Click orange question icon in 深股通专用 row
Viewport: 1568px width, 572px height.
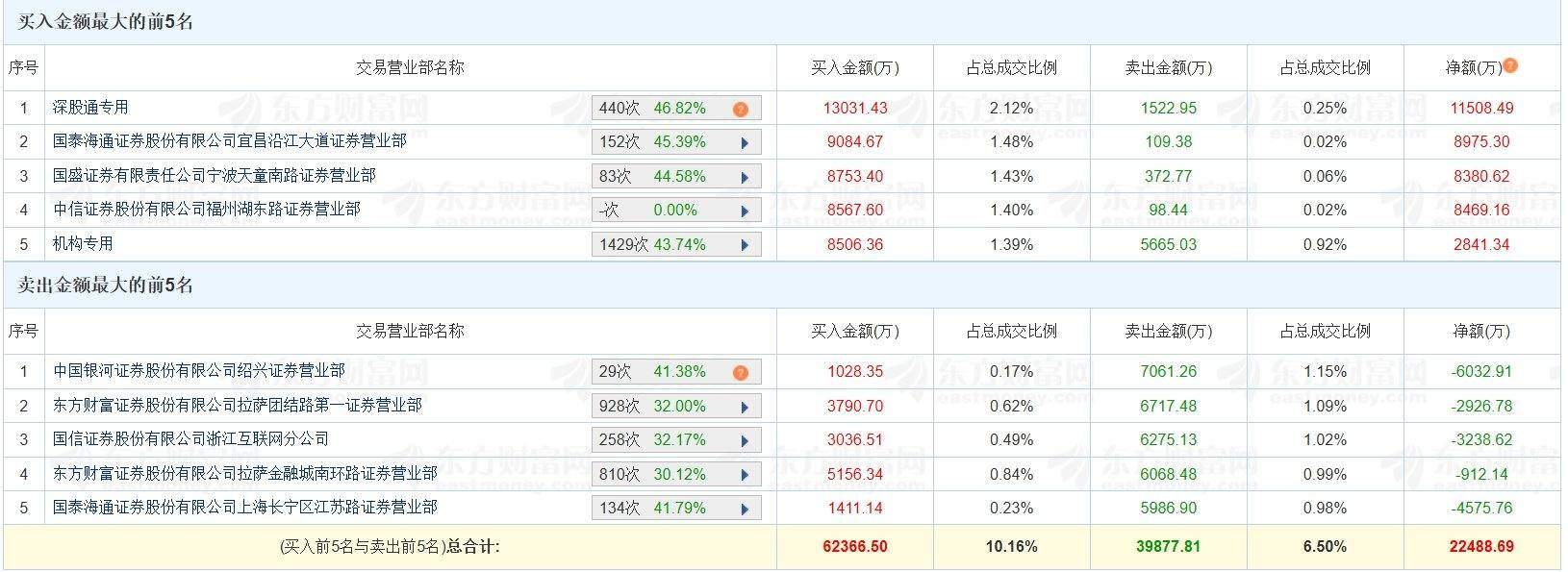[x=740, y=109]
